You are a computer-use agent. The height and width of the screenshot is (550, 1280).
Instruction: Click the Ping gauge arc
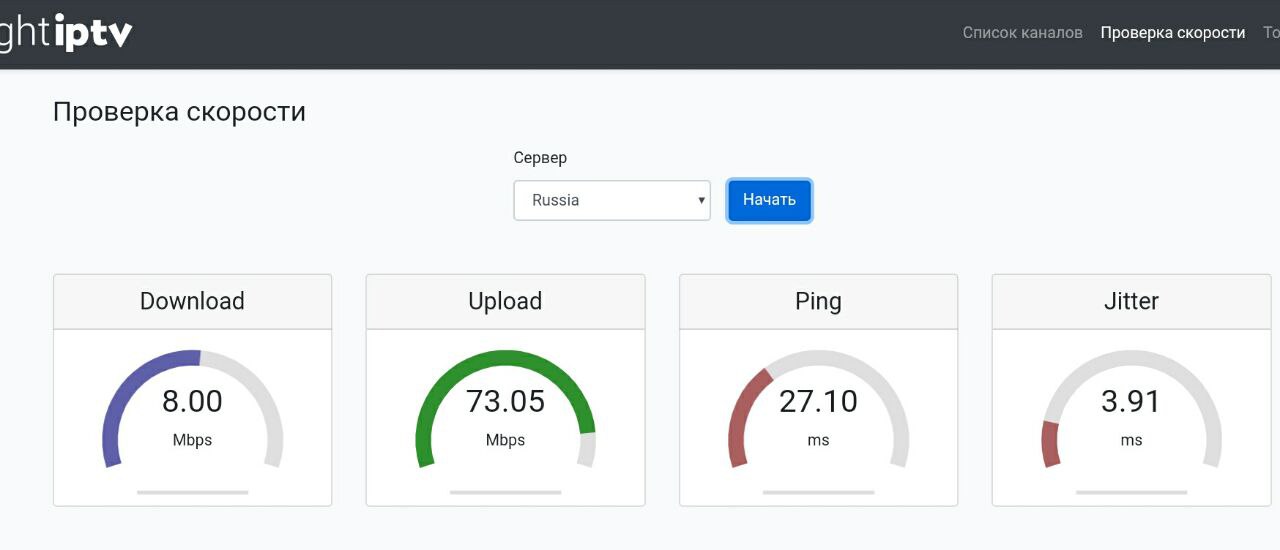pos(819,408)
